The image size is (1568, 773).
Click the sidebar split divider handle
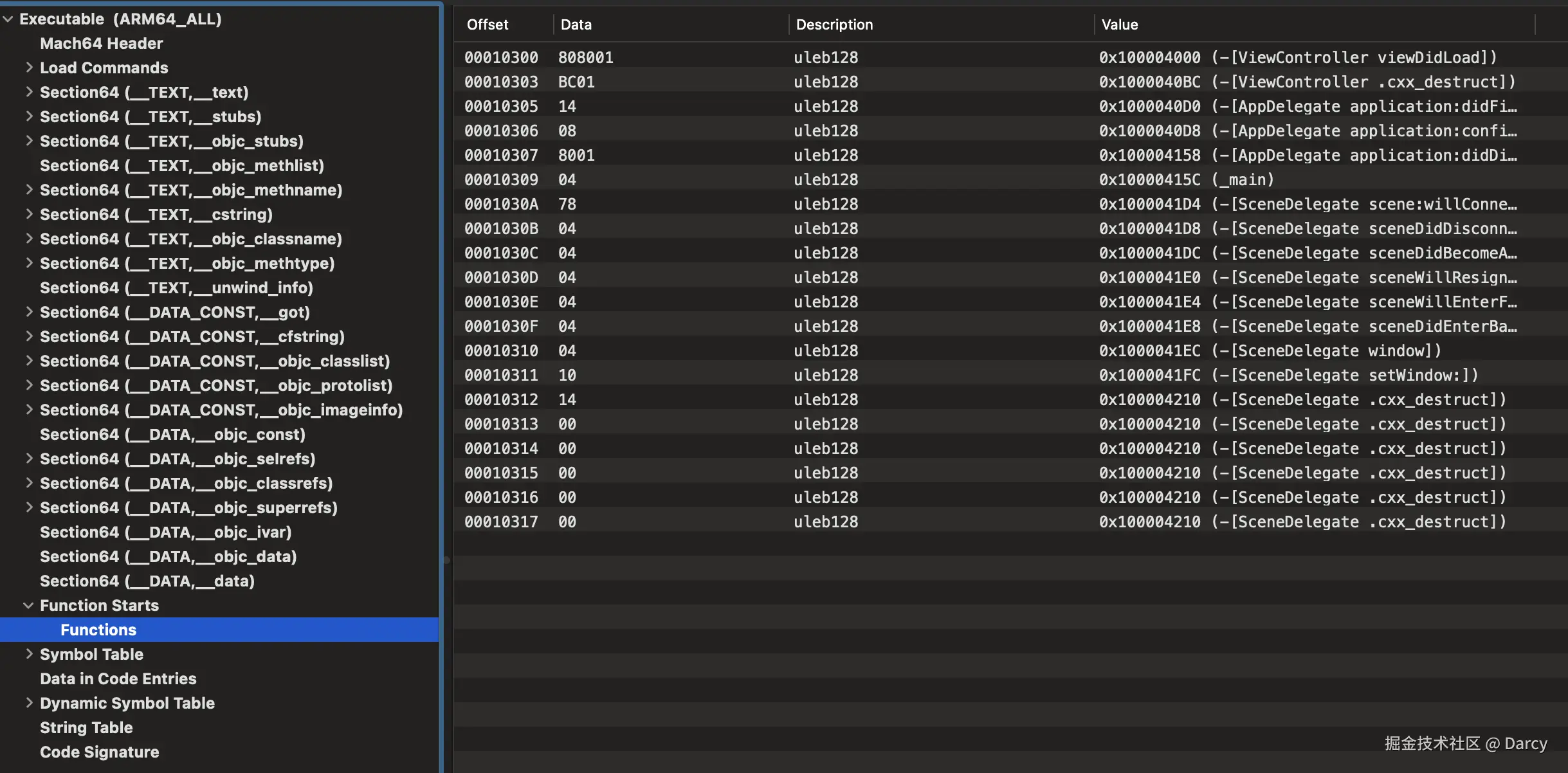click(x=446, y=559)
